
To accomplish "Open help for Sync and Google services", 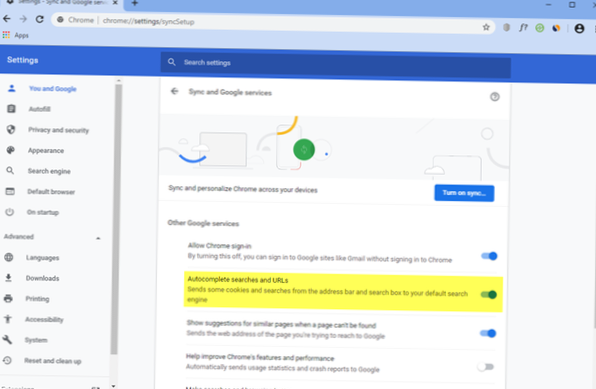I will pos(495,97).
